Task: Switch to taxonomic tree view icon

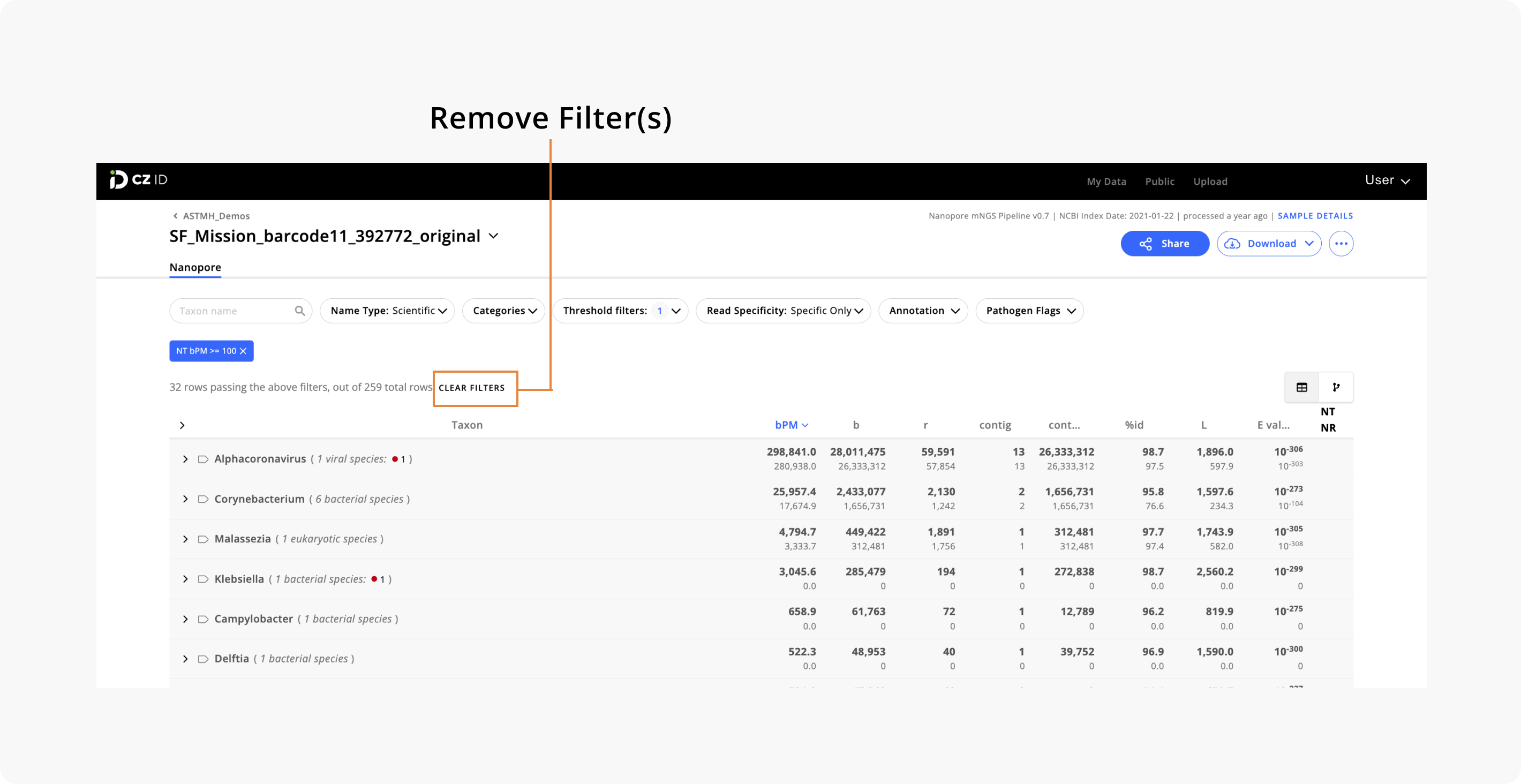Action: click(1336, 387)
